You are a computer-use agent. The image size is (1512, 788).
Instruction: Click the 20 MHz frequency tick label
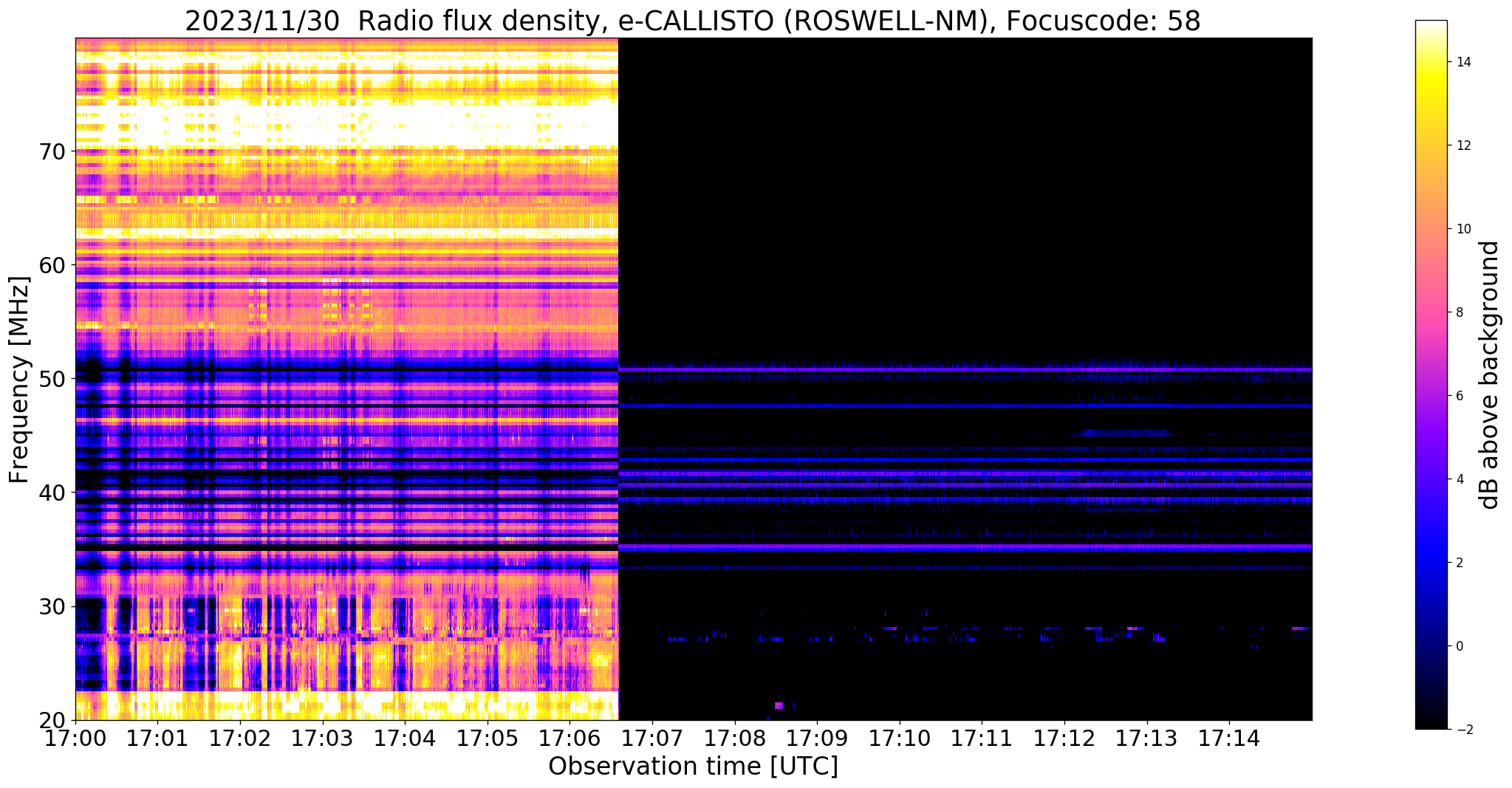[52, 720]
